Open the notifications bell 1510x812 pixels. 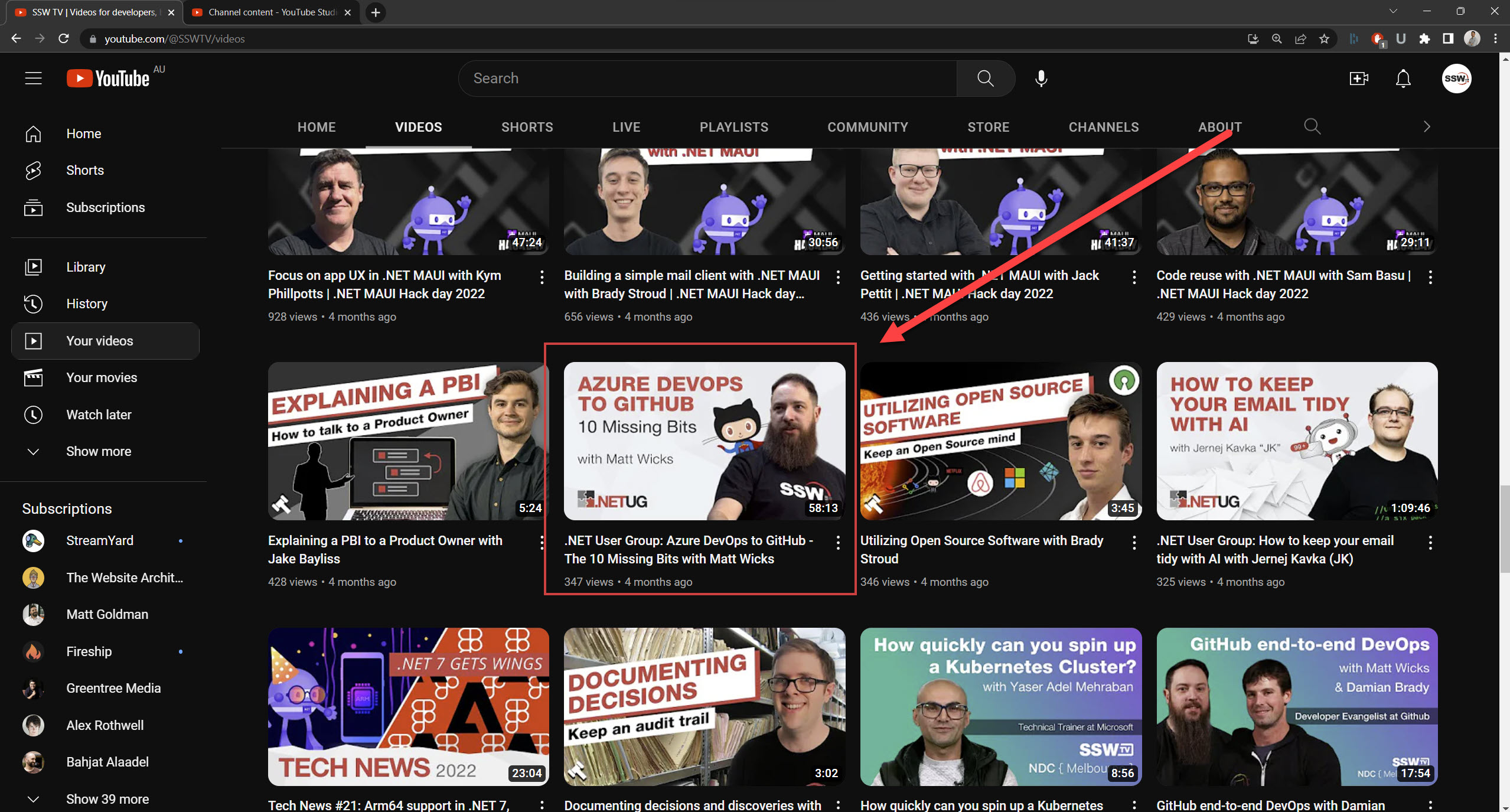click(1403, 78)
